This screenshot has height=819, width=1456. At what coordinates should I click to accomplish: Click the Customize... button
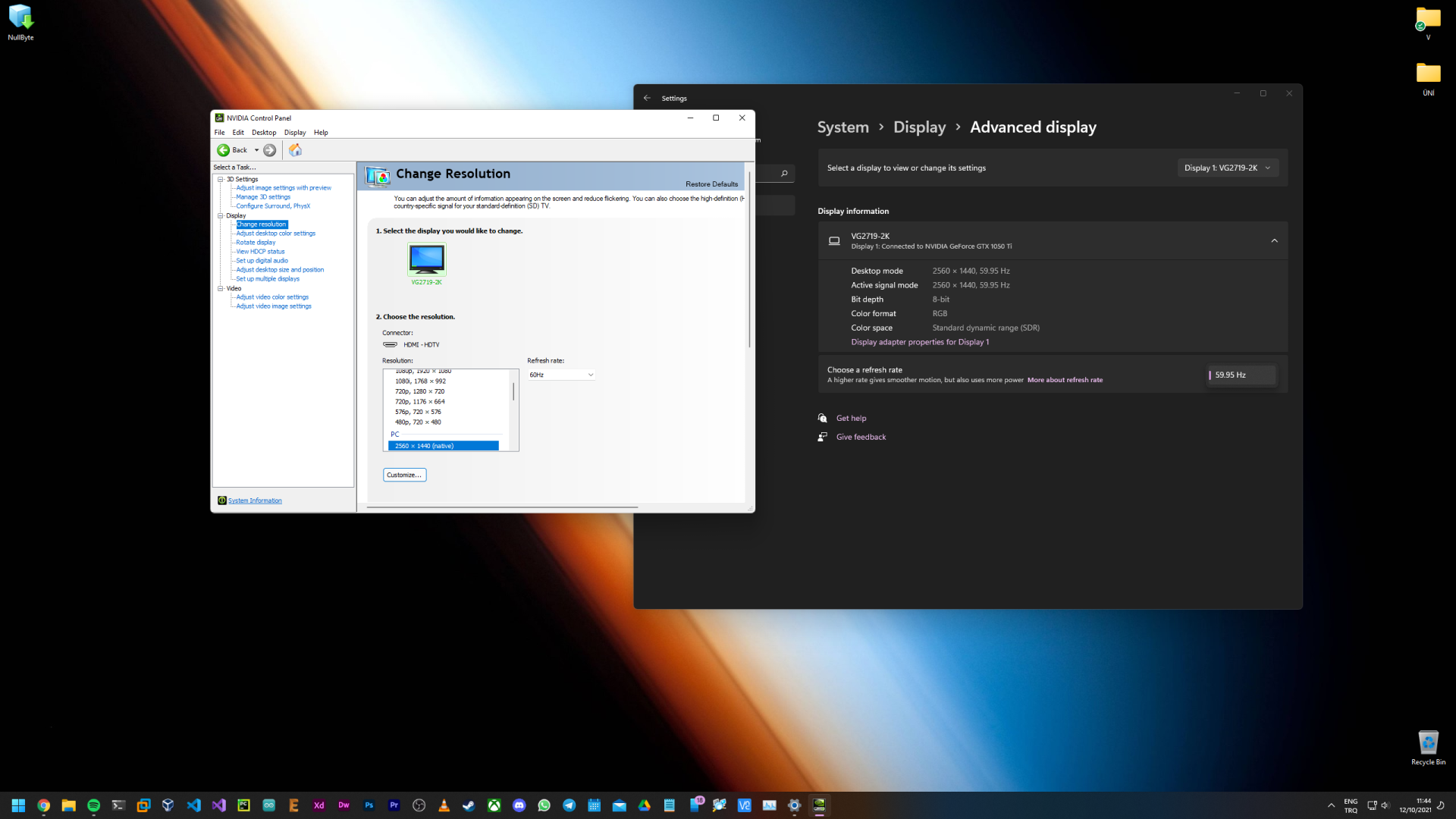tap(404, 475)
